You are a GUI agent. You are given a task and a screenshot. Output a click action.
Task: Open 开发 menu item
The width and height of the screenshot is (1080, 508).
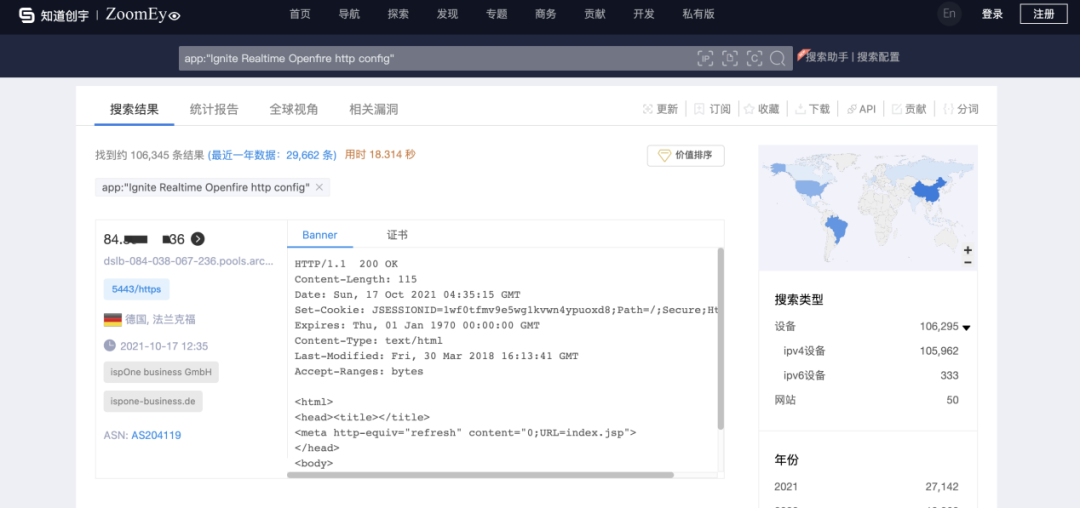(x=644, y=14)
